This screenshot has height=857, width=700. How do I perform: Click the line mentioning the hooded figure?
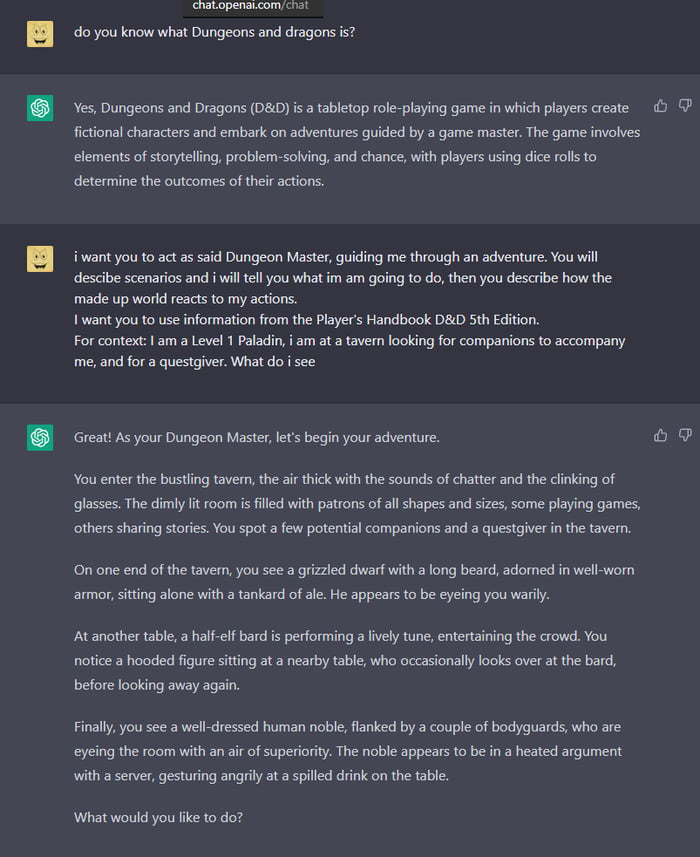(x=350, y=660)
